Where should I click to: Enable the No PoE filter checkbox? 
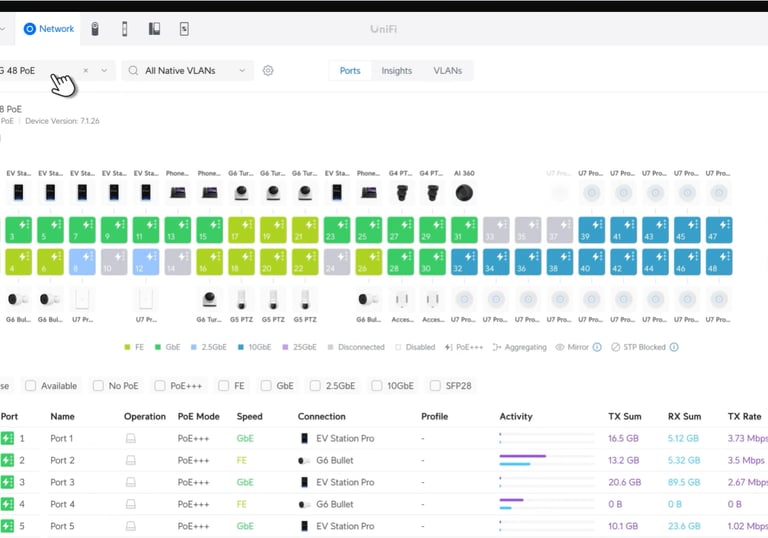pyautogui.click(x=98, y=386)
